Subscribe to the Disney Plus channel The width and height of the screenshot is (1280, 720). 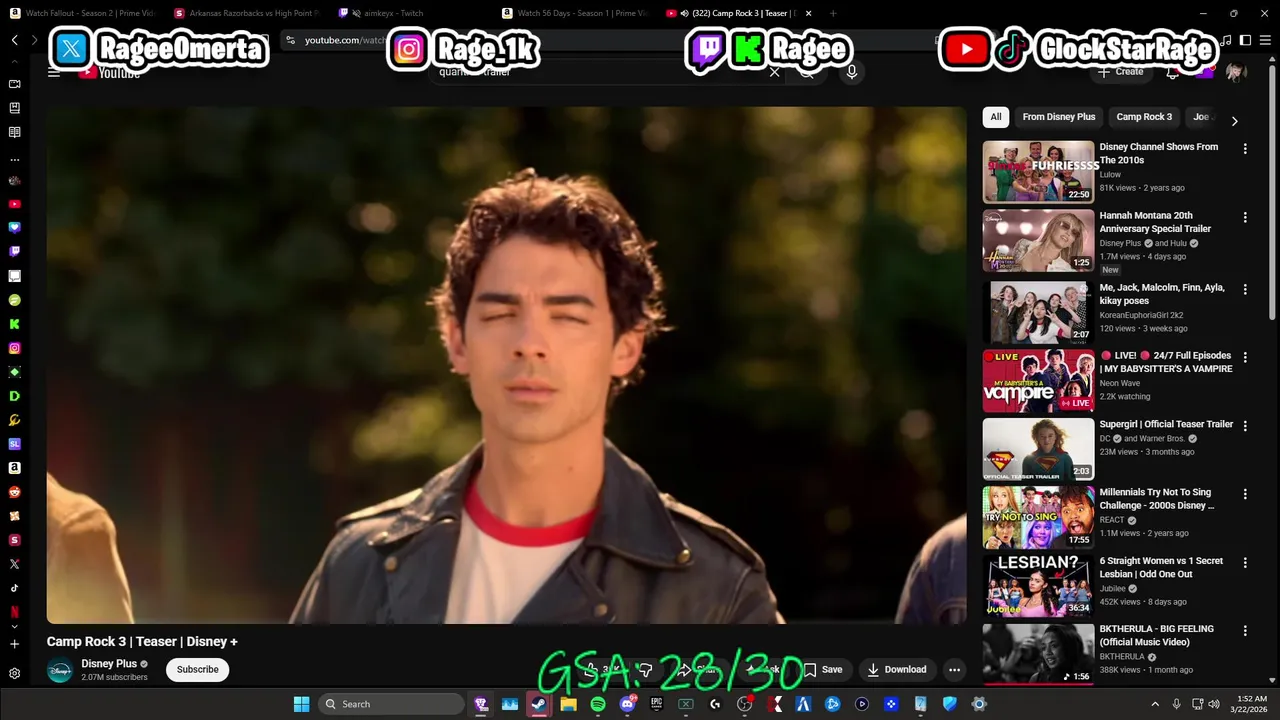pyautogui.click(x=198, y=669)
